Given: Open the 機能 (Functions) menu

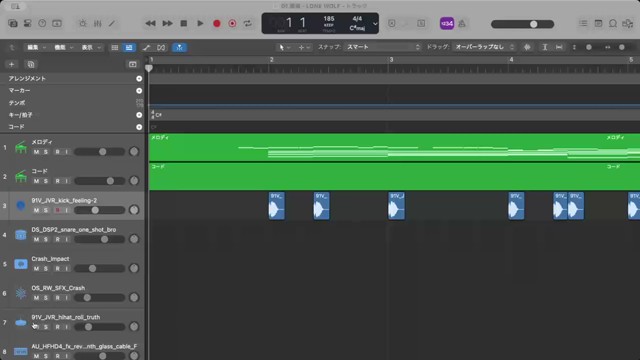Looking at the screenshot, I should (x=64, y=47).
